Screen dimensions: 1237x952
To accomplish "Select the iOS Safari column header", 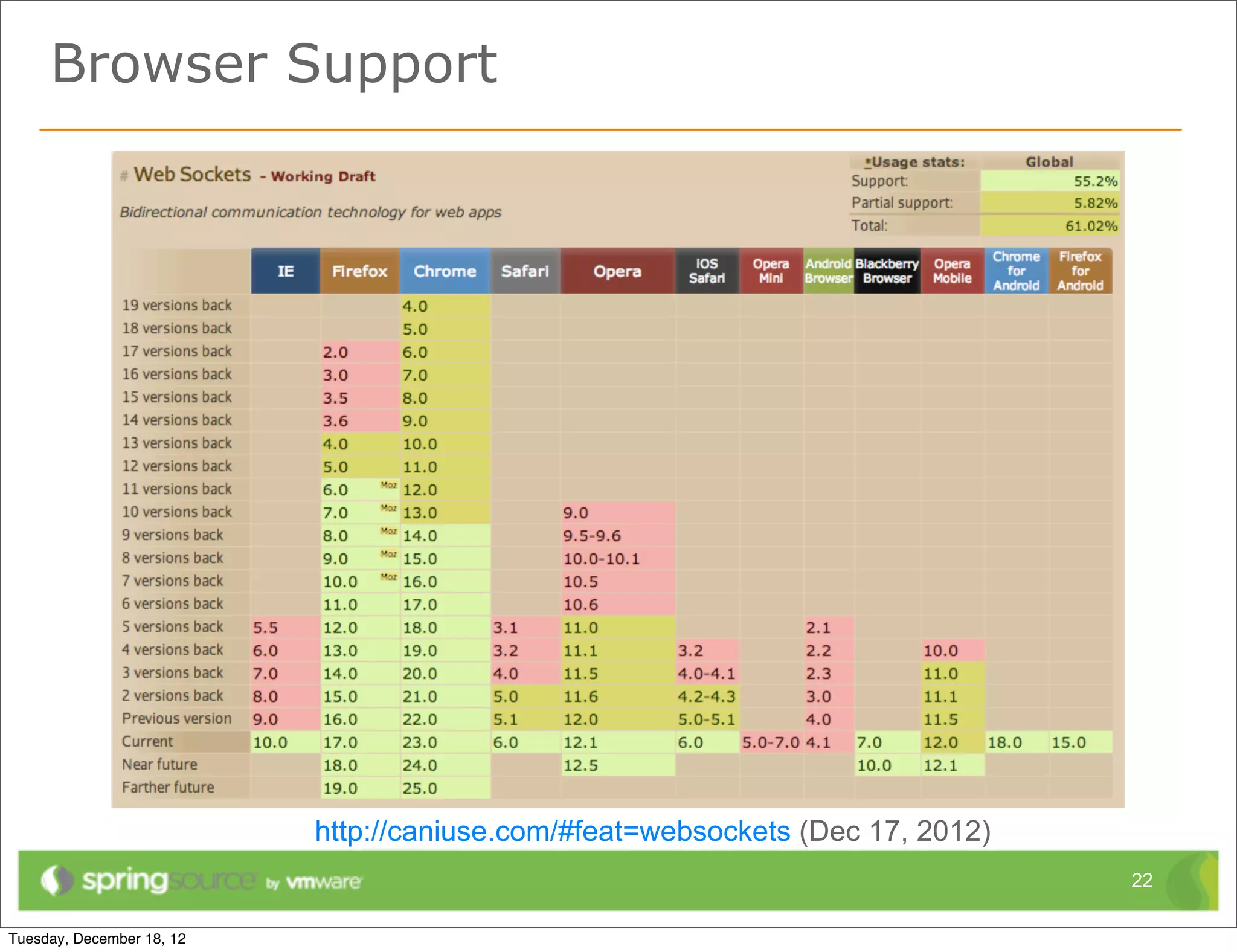I will point(707,271).
